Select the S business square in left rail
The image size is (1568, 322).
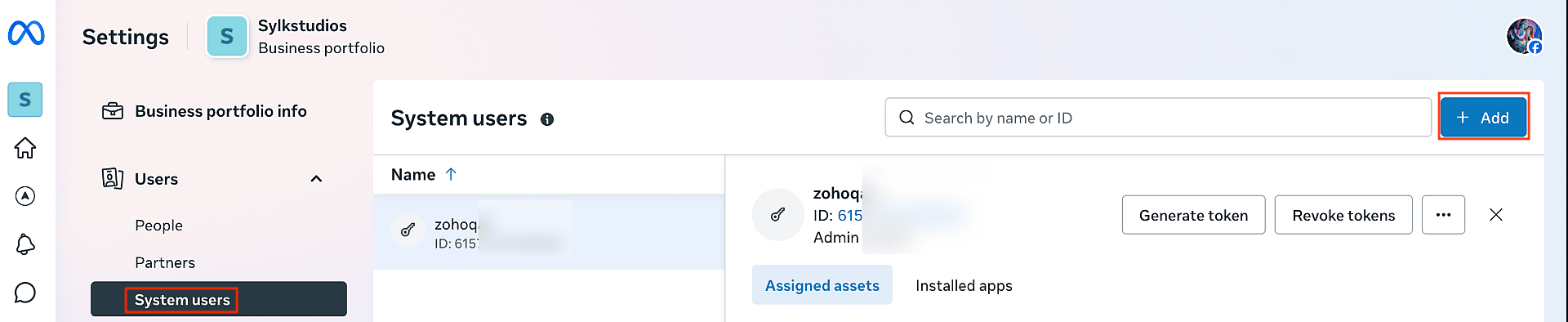25,100
